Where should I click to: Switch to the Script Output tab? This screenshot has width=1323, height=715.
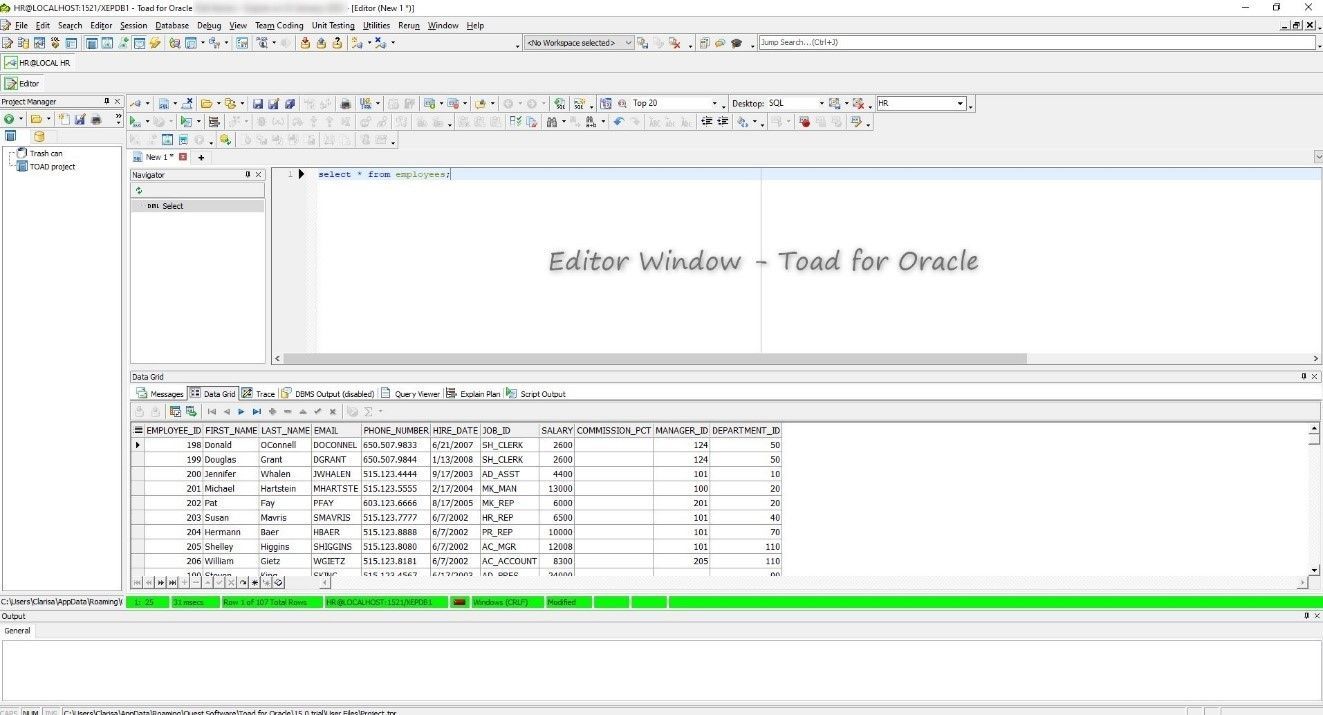536,394
